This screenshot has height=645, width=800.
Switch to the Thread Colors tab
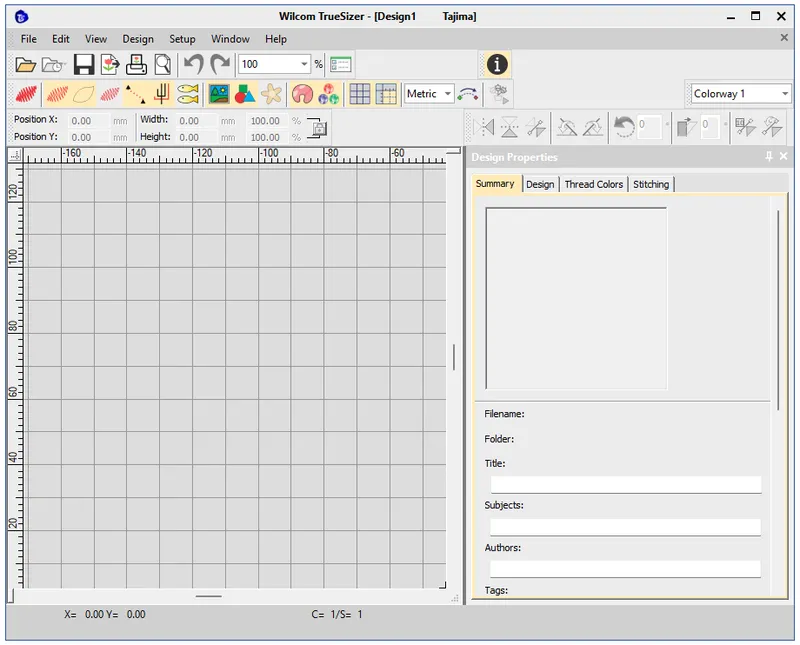pos(594,184)
